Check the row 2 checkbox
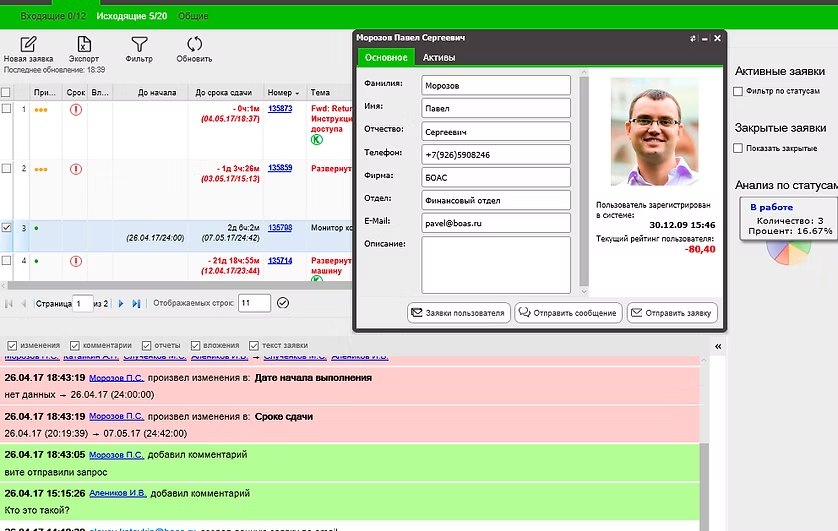This screenshot has width=838, height=531. click(x=6, y=168)
